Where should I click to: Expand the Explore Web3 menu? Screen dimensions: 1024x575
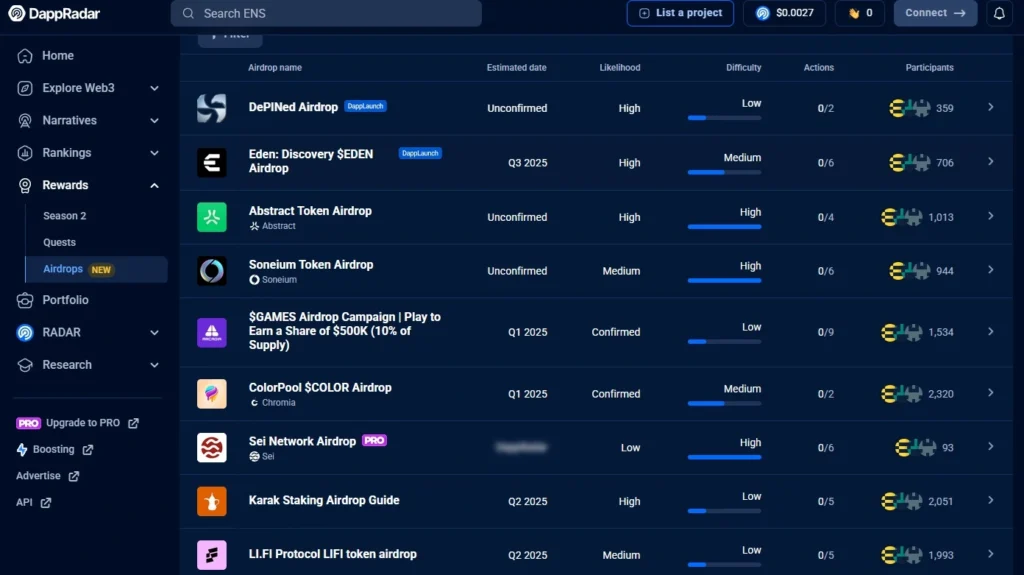tap(154, 88)
